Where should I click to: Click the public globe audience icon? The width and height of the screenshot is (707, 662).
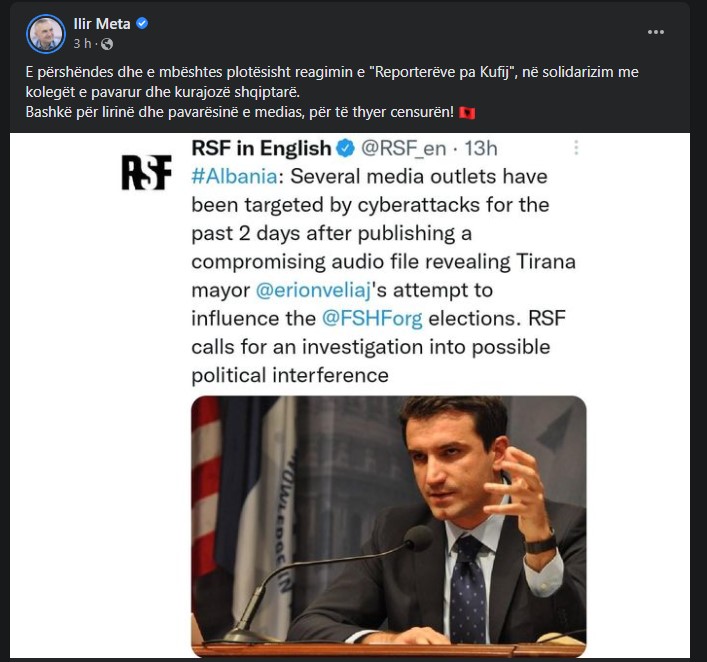point(107,44)
